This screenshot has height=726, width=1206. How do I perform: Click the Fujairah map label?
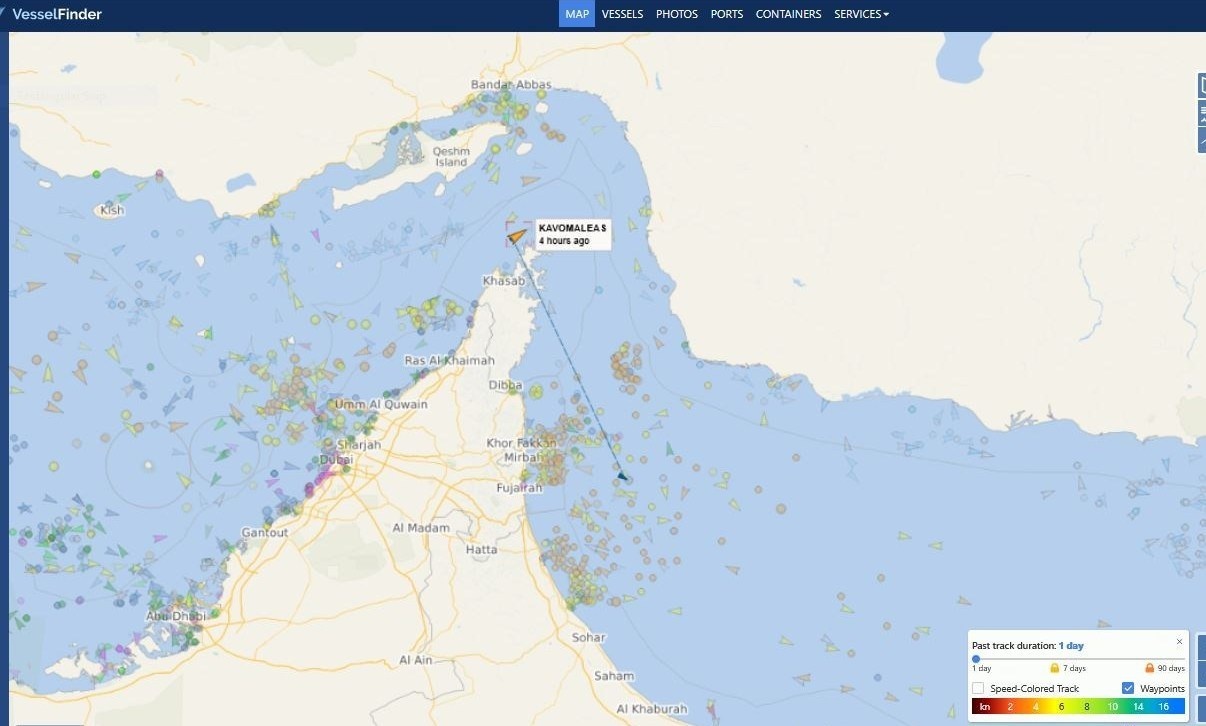pos(520,488)
